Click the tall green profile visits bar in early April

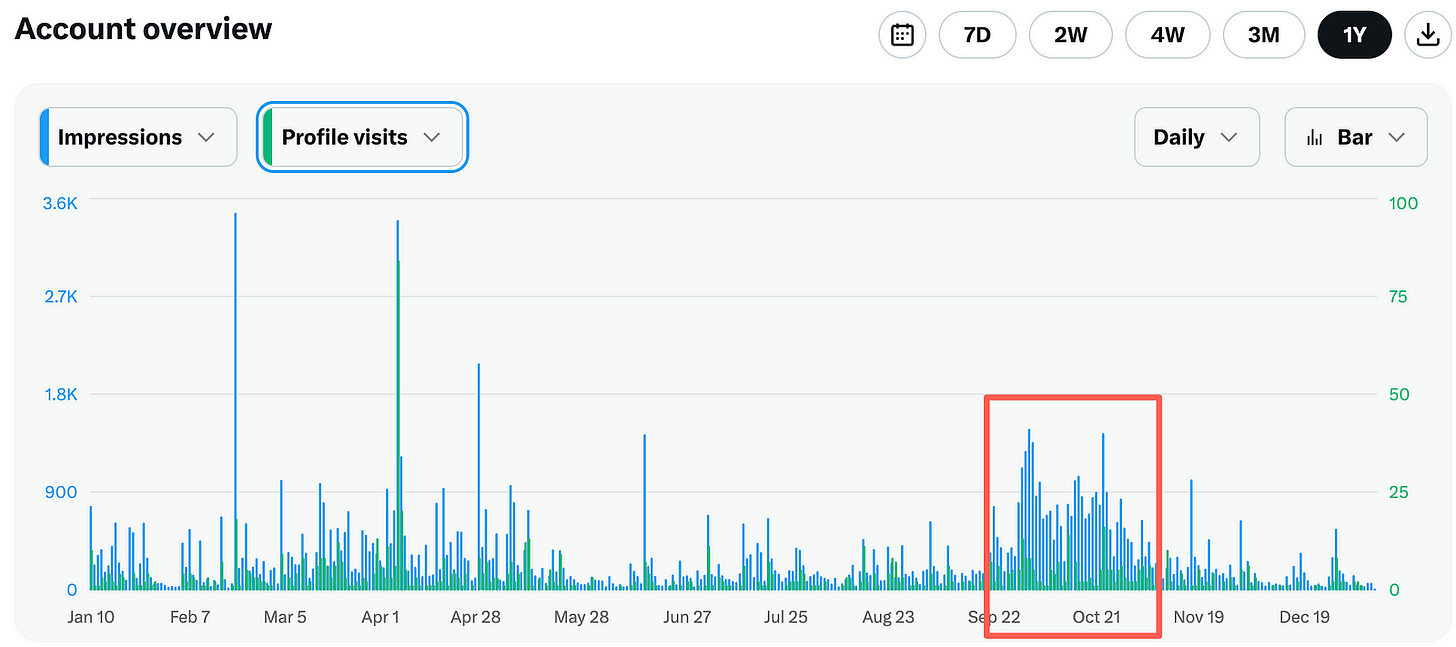(399, 425)
